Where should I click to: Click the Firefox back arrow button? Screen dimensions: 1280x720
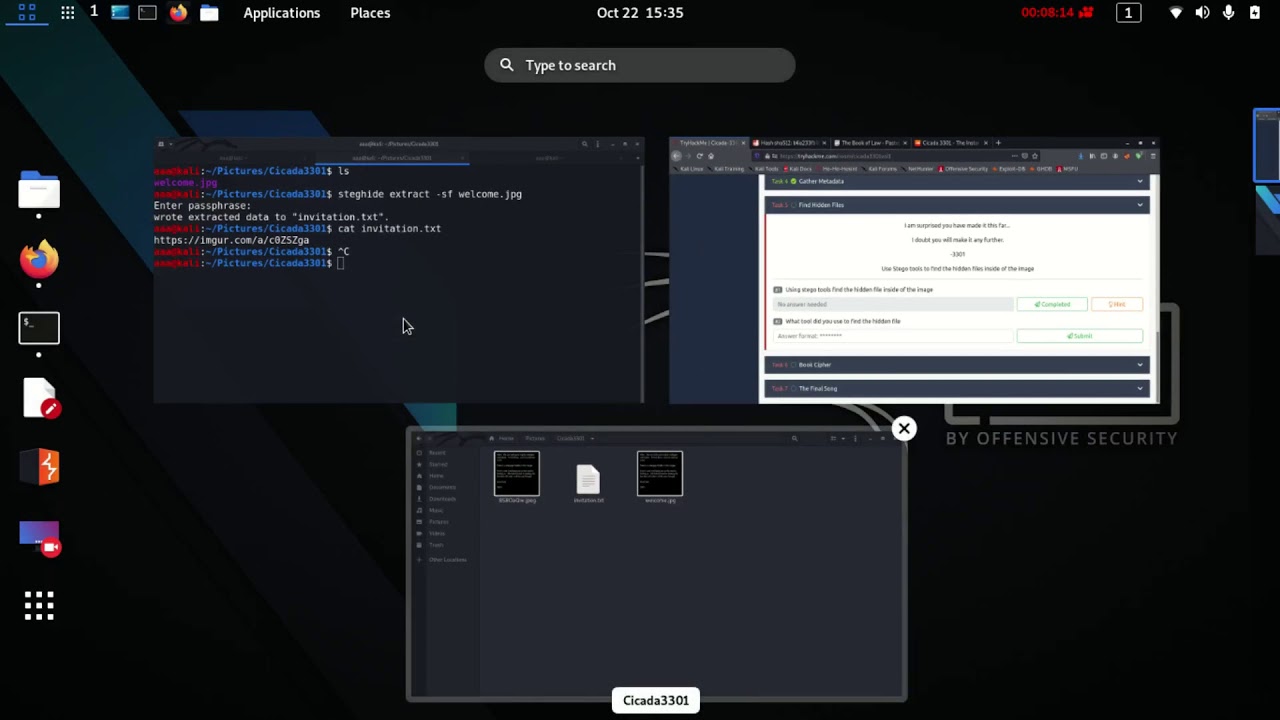[676, 156]
